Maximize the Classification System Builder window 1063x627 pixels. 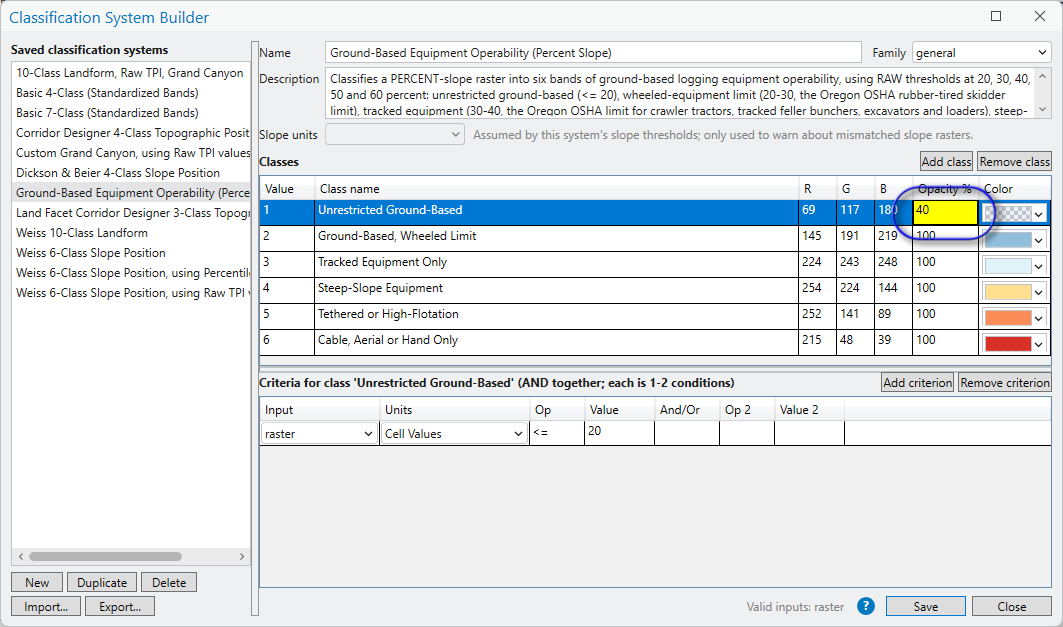tap(996, 16)
